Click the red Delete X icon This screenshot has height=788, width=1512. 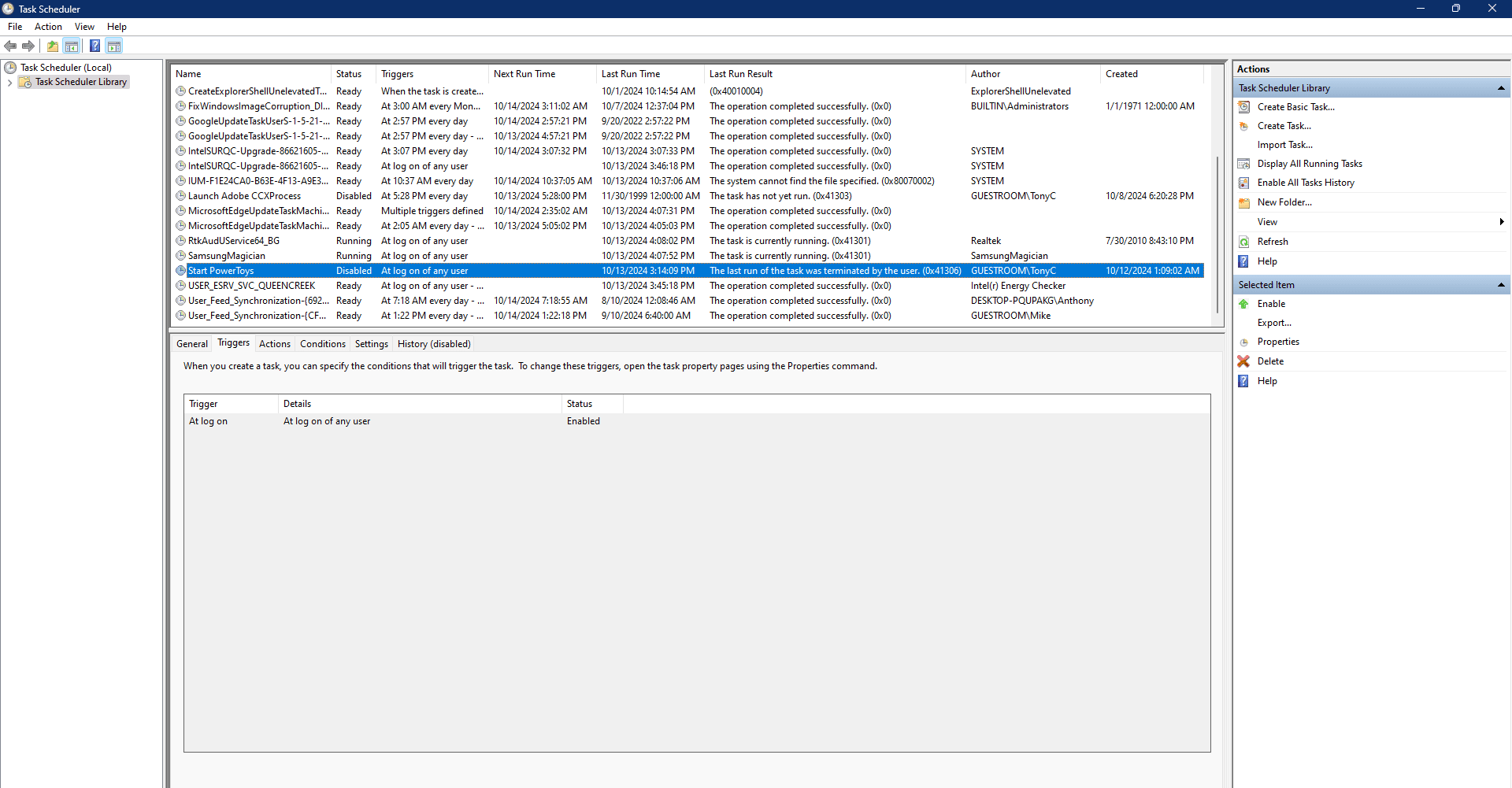[x=1244, y=361]
